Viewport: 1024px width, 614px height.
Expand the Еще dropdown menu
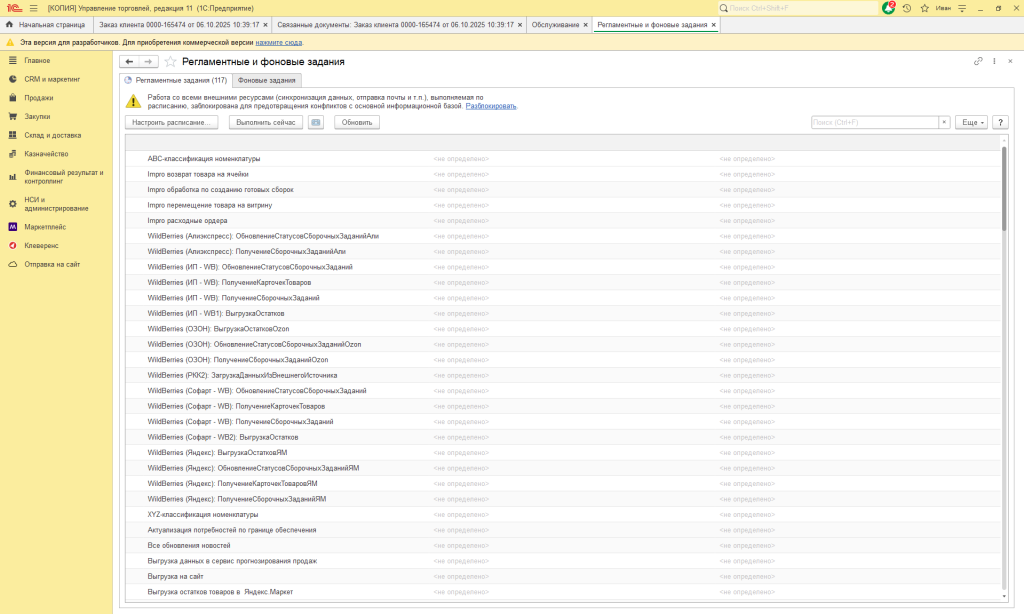pos(971,122)
